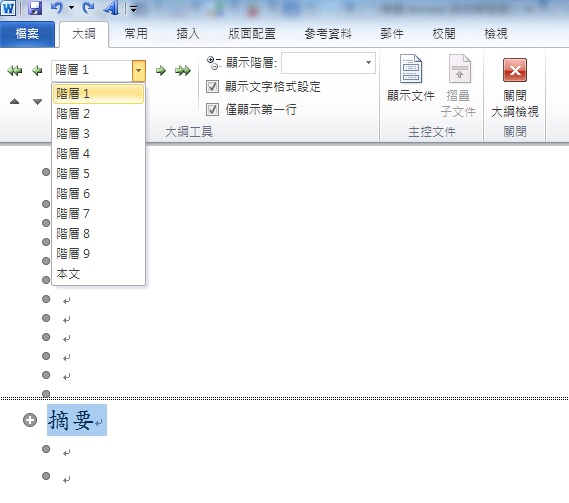Screen dimensions: 569x503
Task: Undo the last action
Action: coord(57,8)
